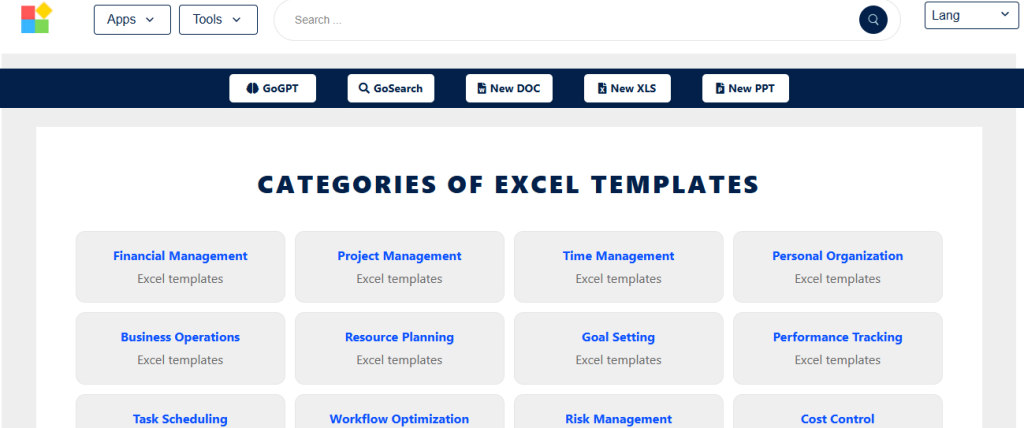Click the brain icon on GoGPT
The width and height of the screenshot is (1024, 428).
click(x=253, y=88)
